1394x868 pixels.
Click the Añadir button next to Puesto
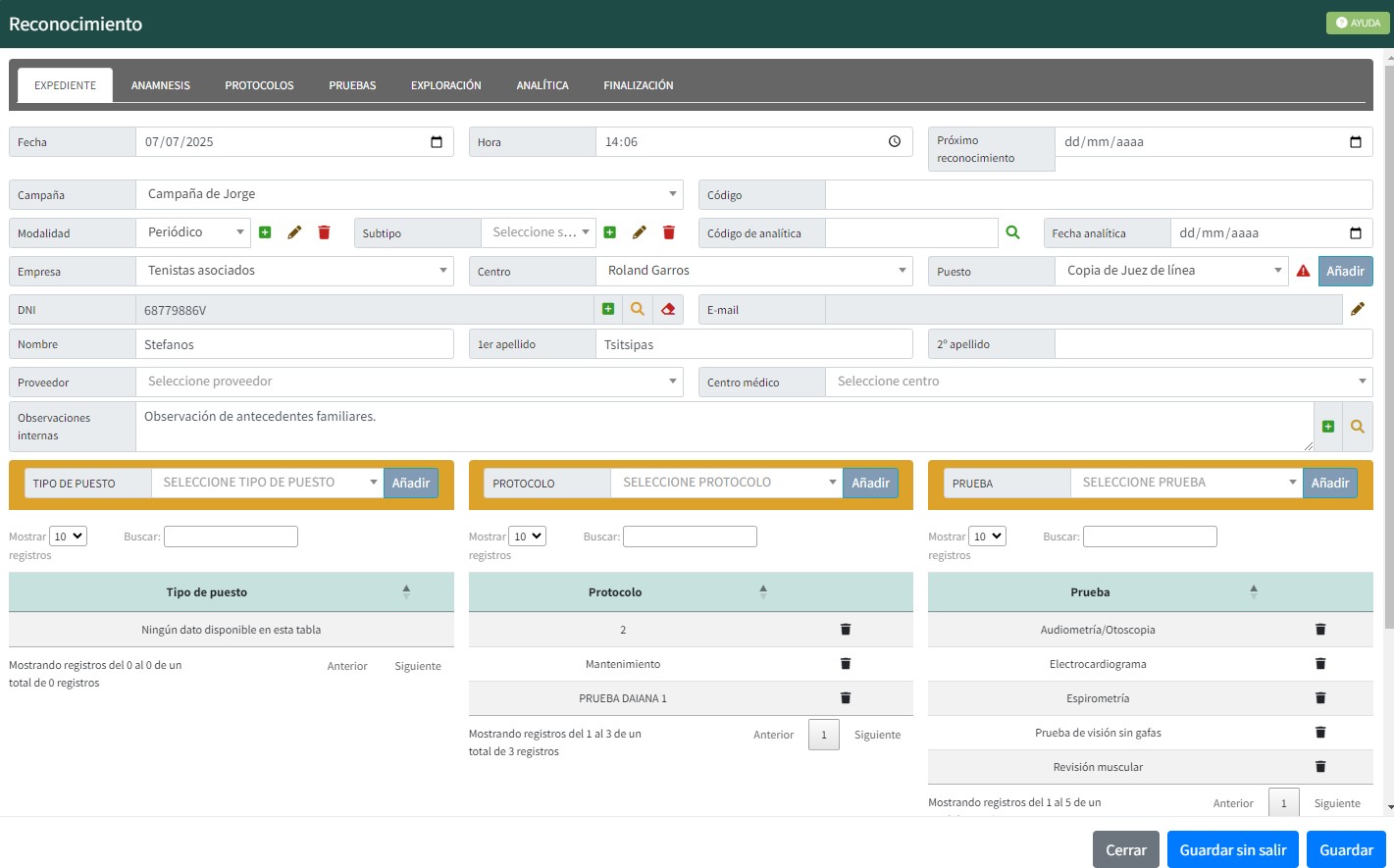(1345, 271)
